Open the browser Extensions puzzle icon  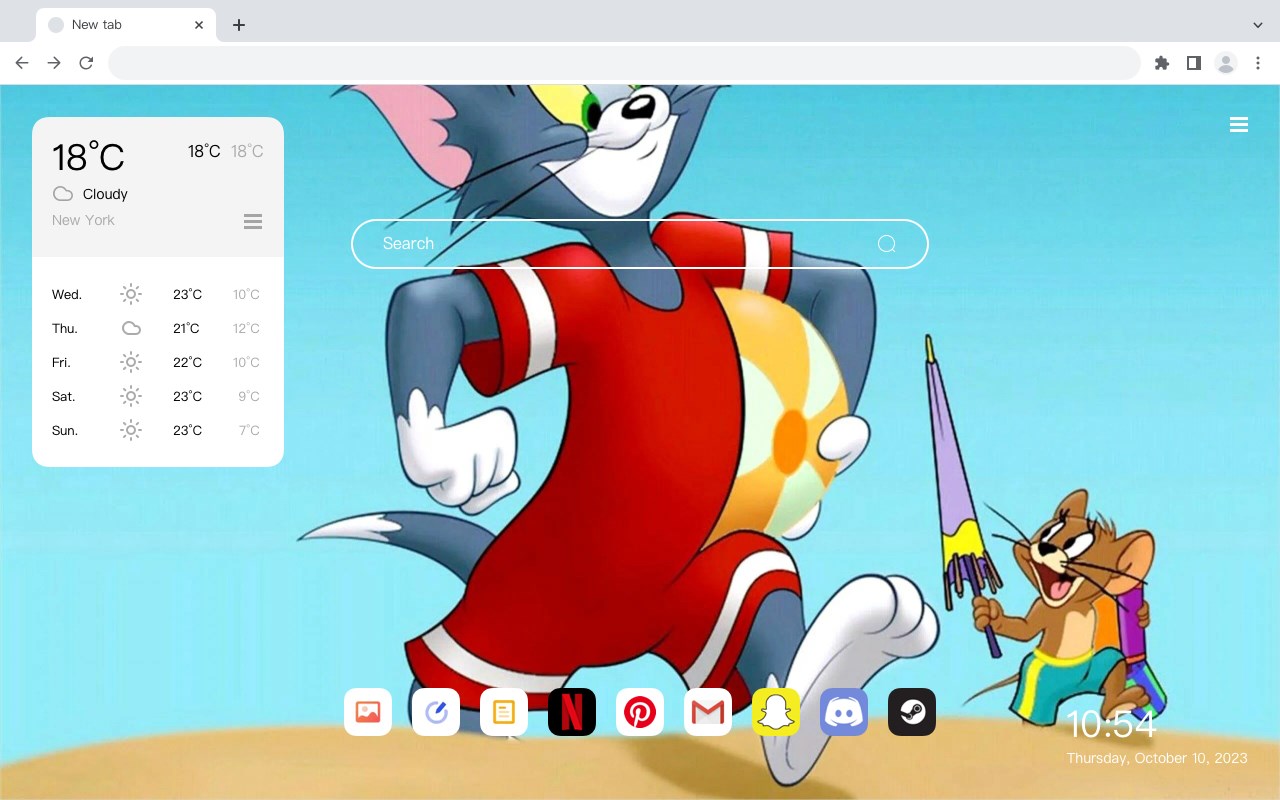pos(1161,63)
